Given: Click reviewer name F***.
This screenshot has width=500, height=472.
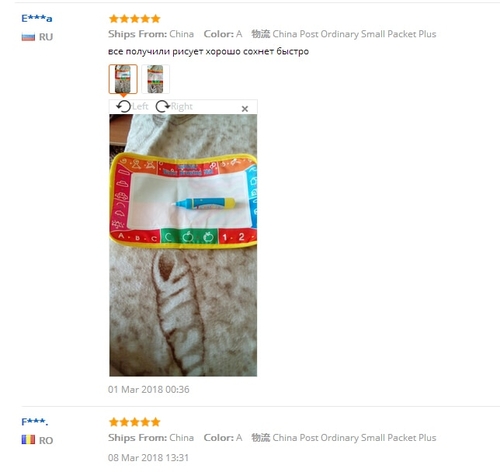Looking at the screenshot, I should [x=35, y=422].
